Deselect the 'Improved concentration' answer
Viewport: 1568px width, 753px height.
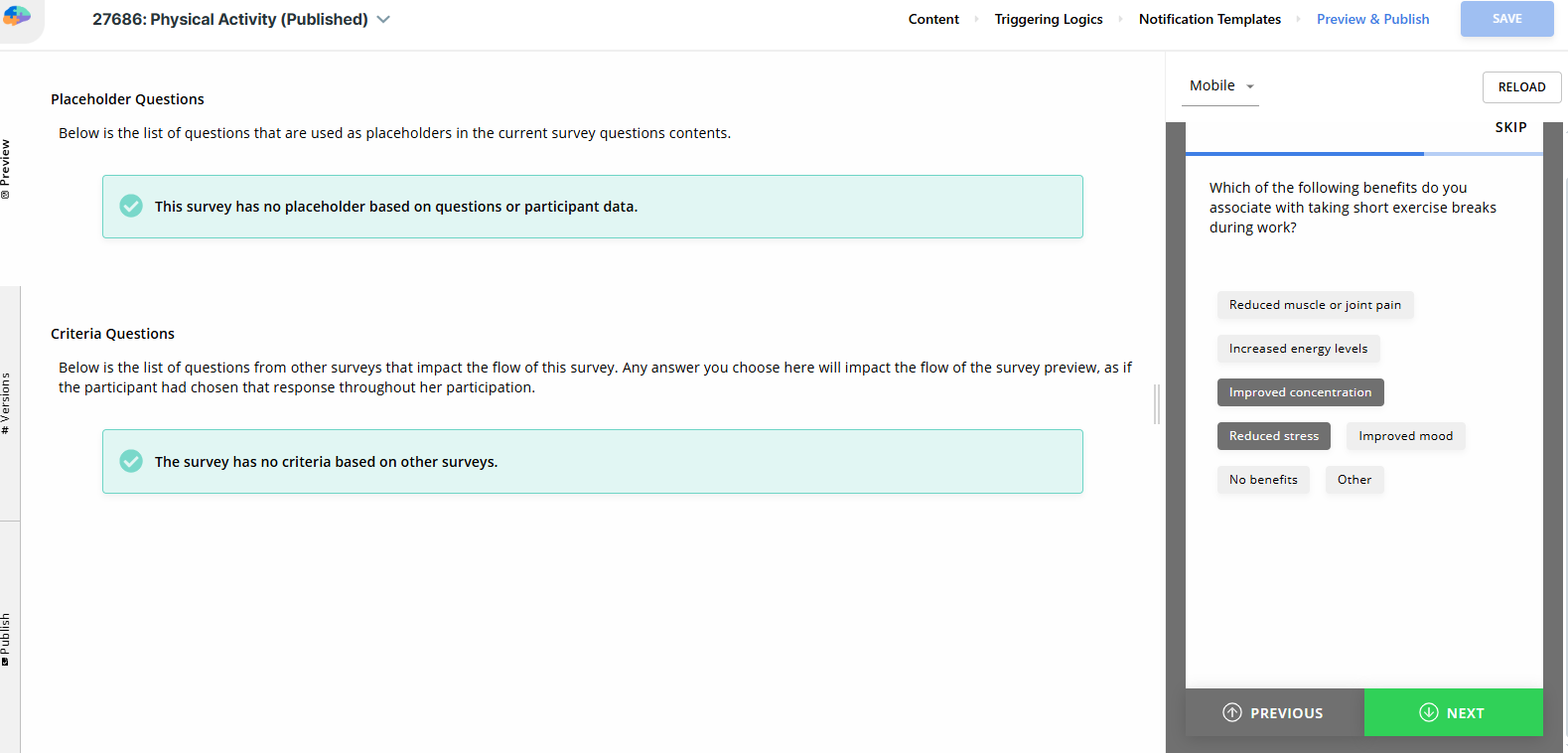1300,392
